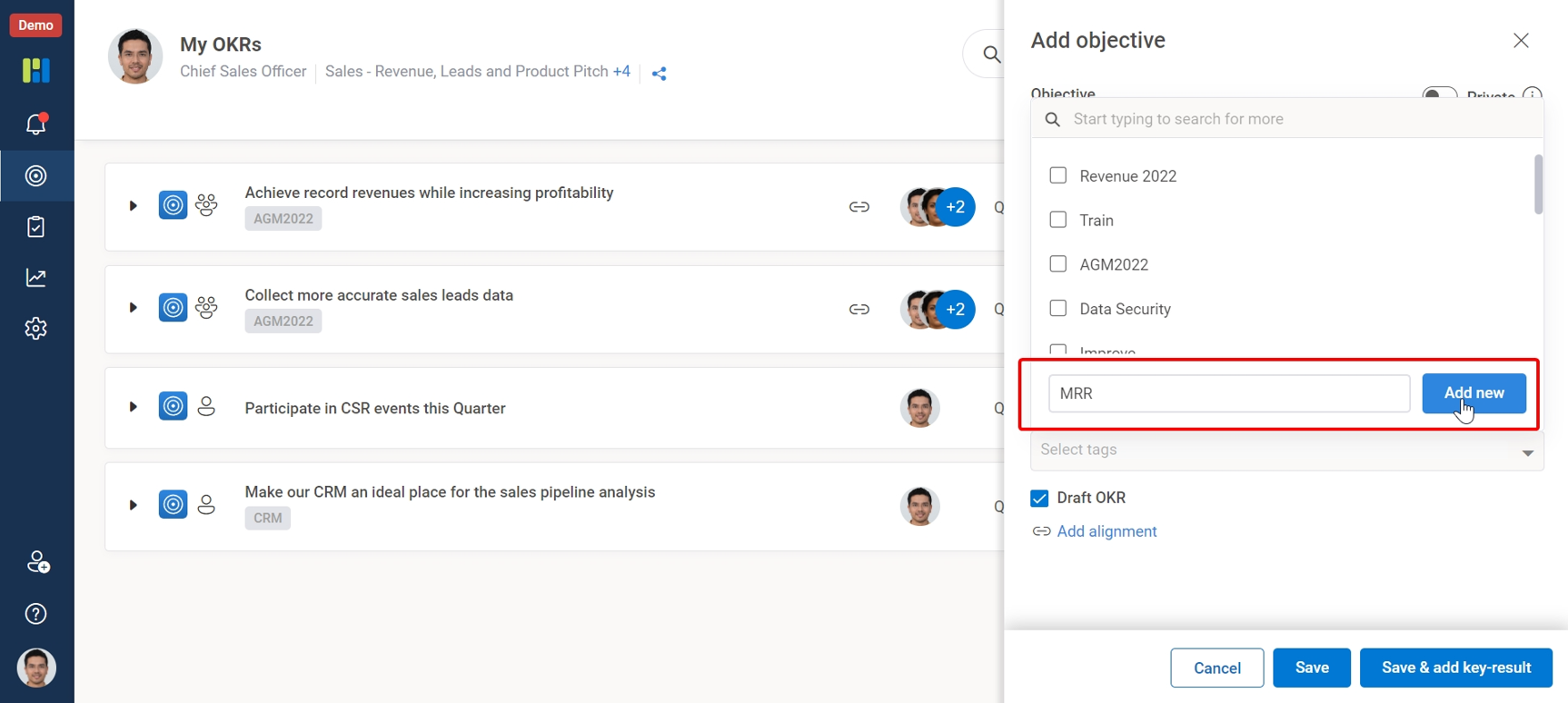Toggle the Private switch
This screenshot has width=1568, height=703.
[x=1440, y=93]
